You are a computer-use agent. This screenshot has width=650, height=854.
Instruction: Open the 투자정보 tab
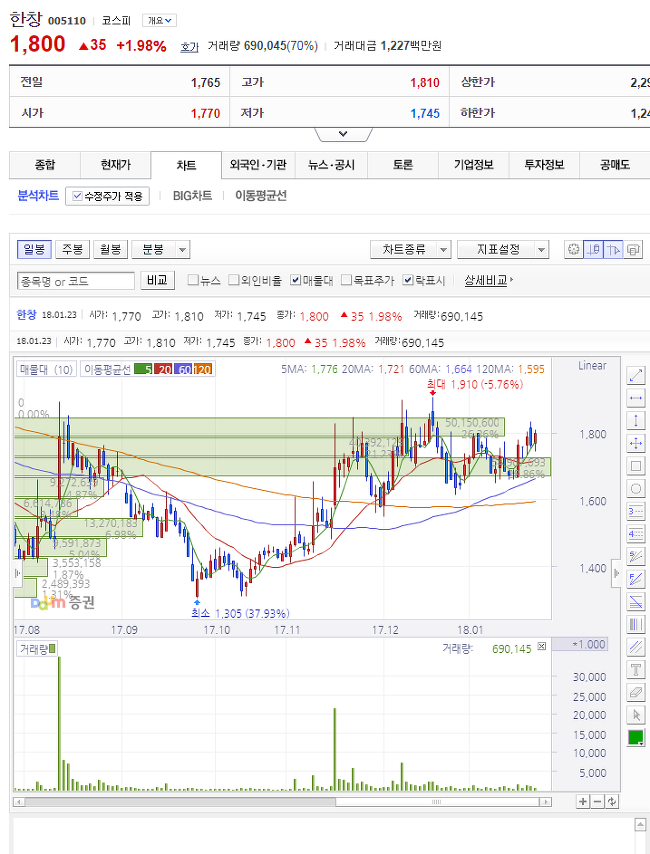pyautogui.click(x=544, y=165)
